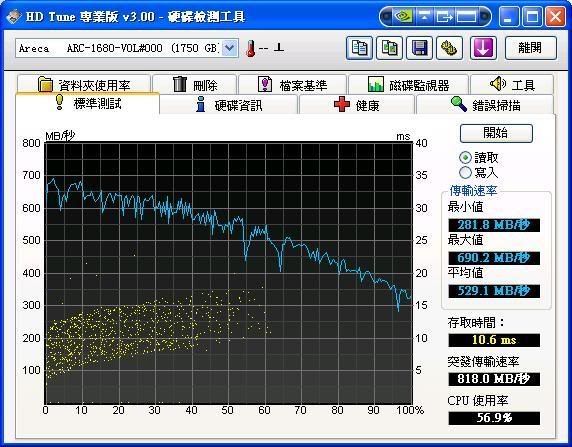This screenshot has width=572, height=447.
Task: Close the HD Tune window
Action: (x=555, y=16)
